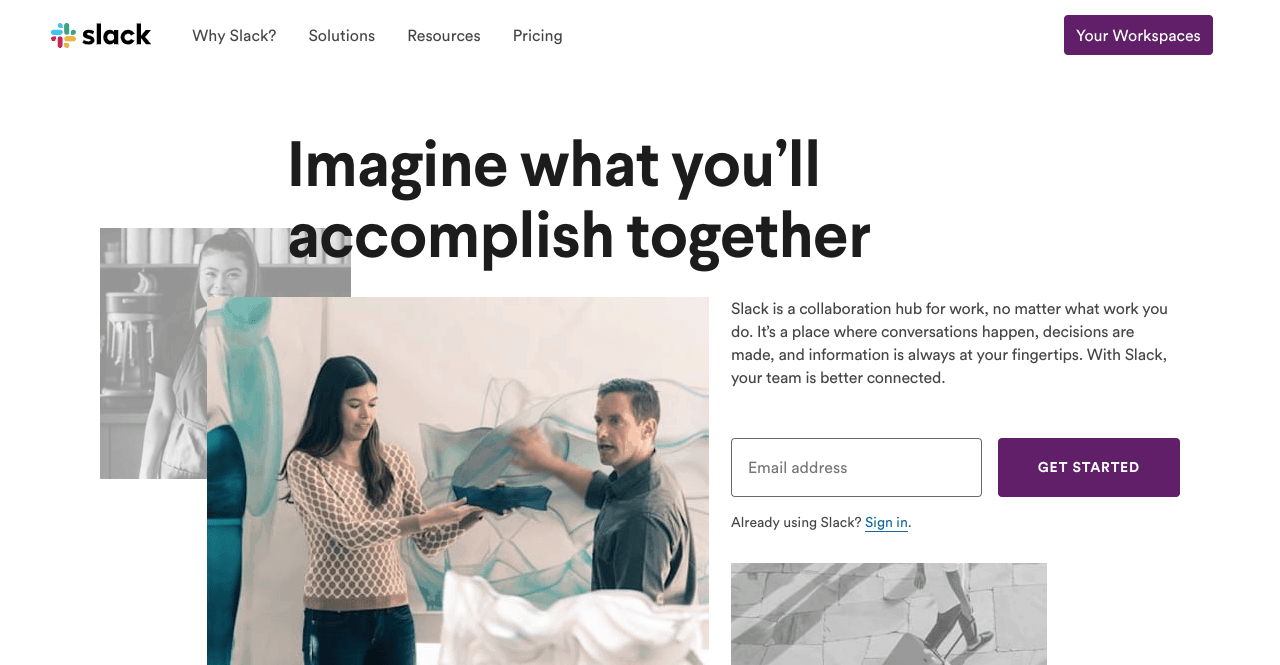Click the Slack hashtag logo icon
This screenshot has width=1280, height=665.
pyautogui.click(x=63, y=35)
